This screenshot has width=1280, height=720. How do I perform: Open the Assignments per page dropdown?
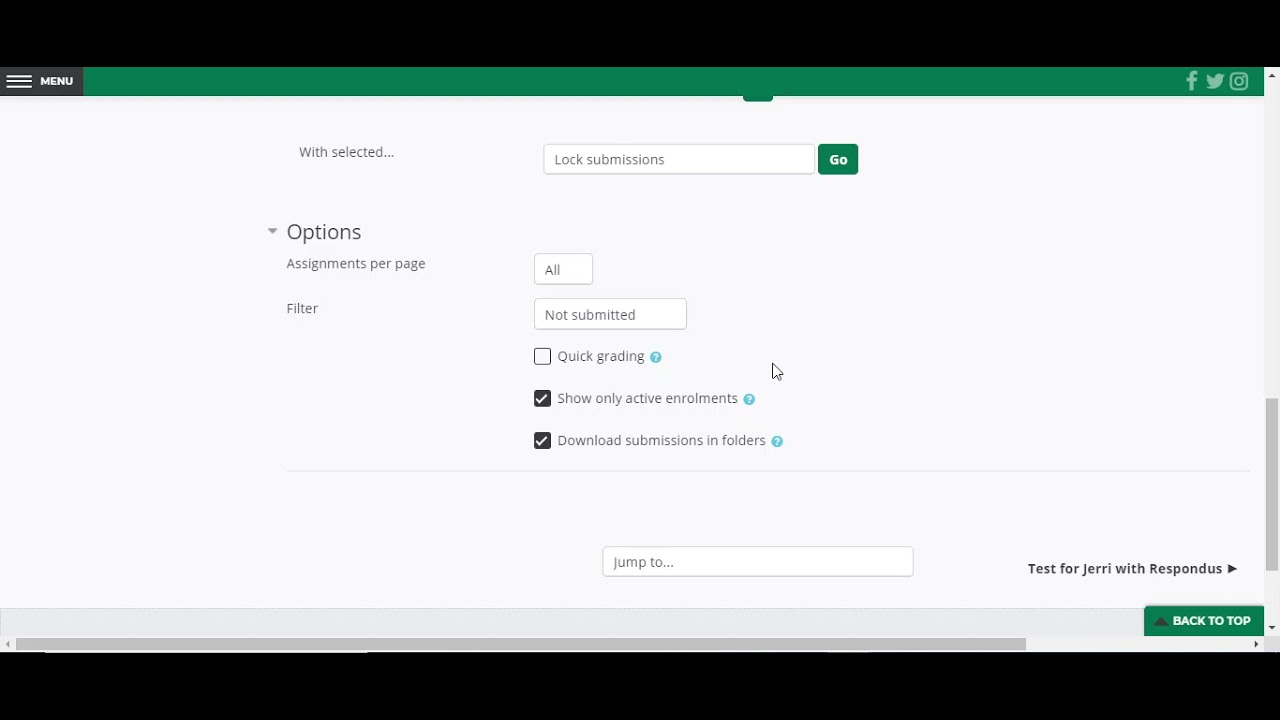pyautogui.click(x=563, y=269)
